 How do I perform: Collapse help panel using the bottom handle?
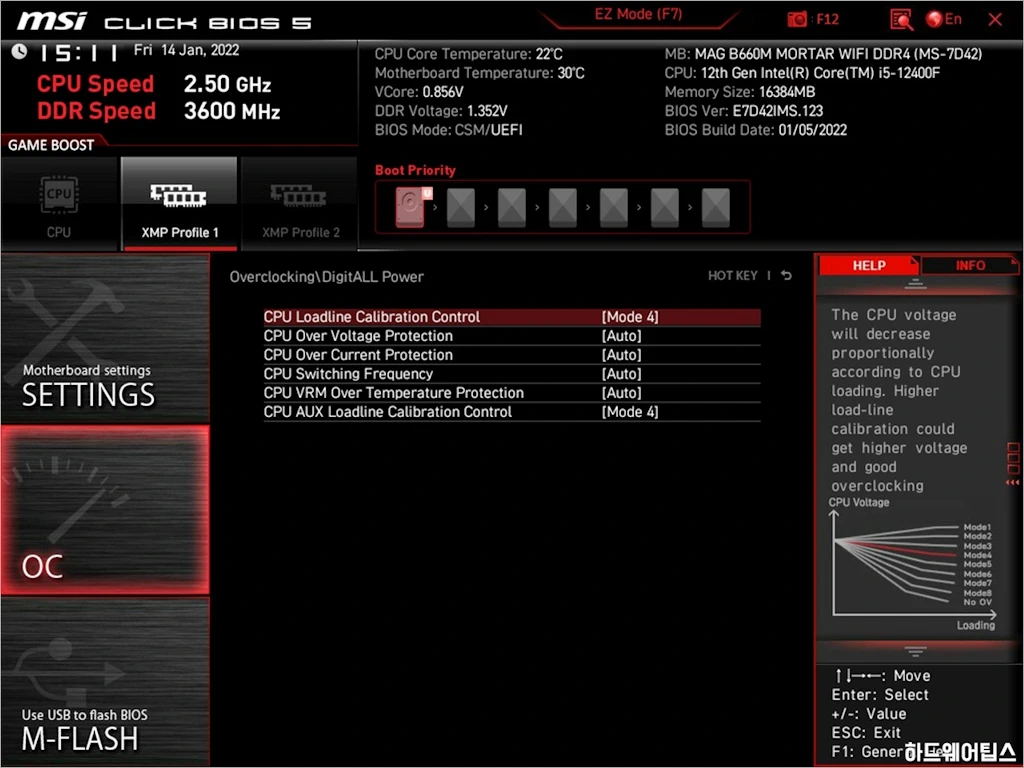(x=915, y=651)
